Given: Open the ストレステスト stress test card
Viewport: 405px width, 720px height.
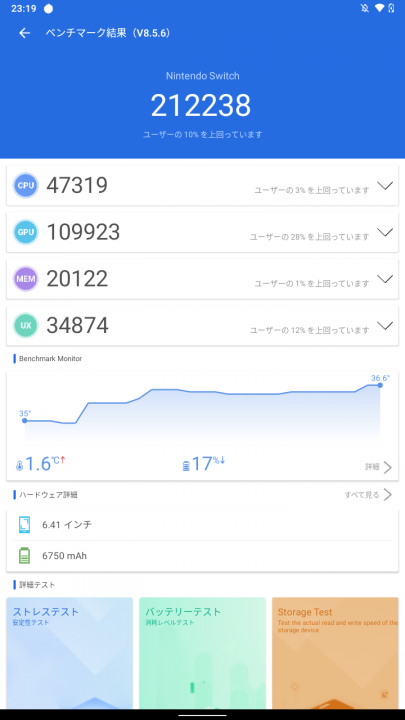Looking at the screenshot, I should 69,653.
